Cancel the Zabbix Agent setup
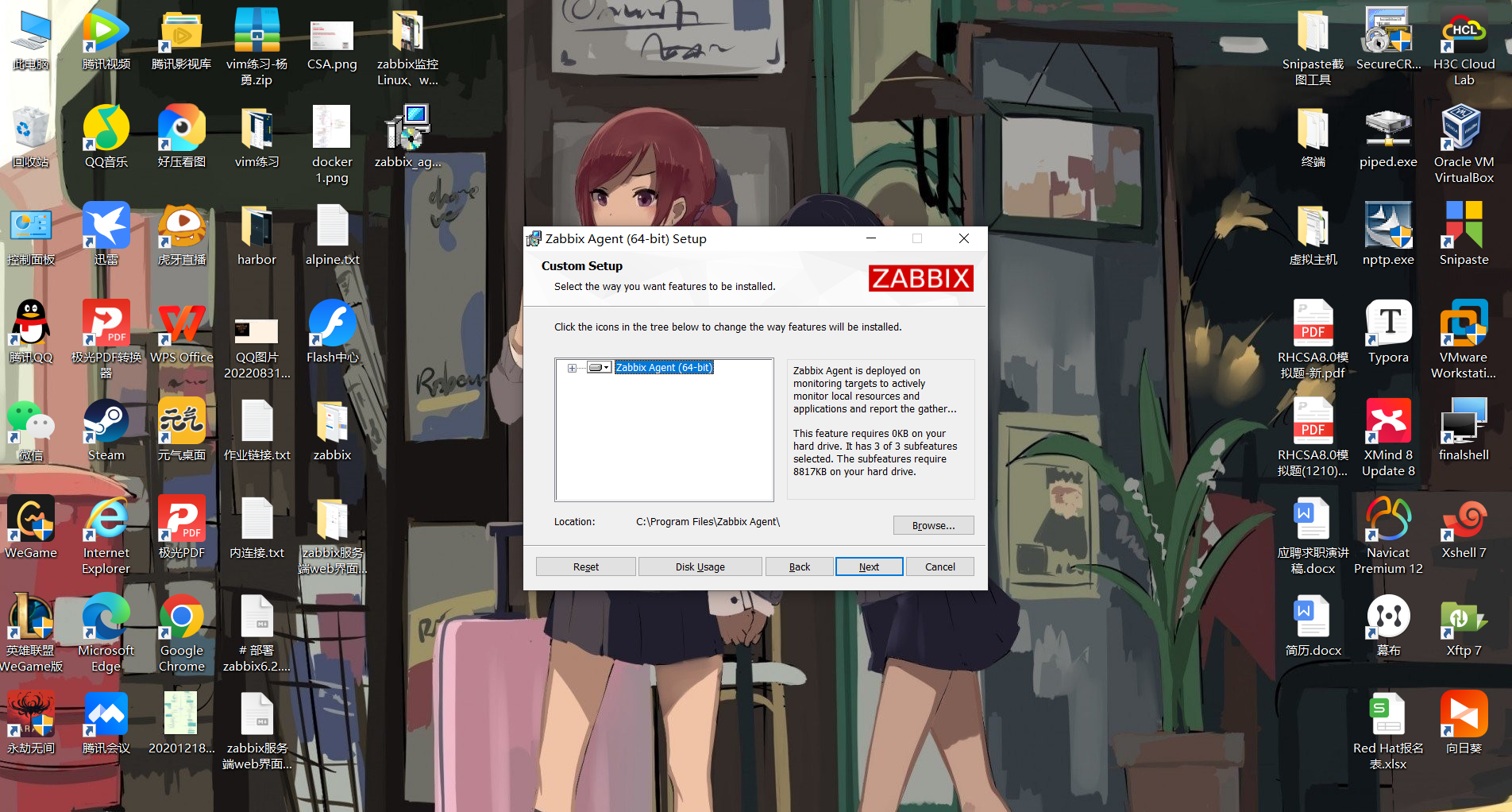Viewport: 1512px width, 812px height. coord(939,566)
